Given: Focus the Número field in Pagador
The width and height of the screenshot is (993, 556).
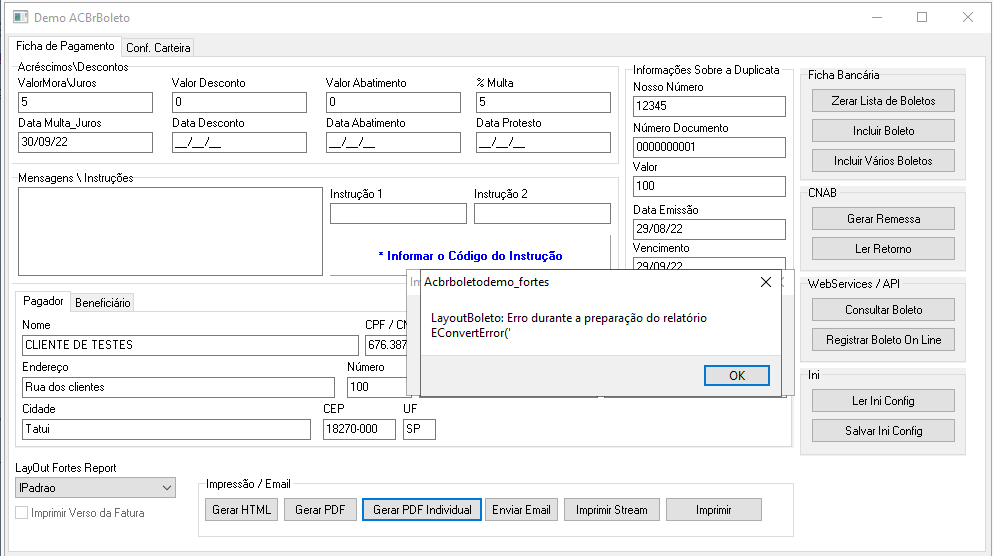Looking at the screenshot, I should point(377,387).
